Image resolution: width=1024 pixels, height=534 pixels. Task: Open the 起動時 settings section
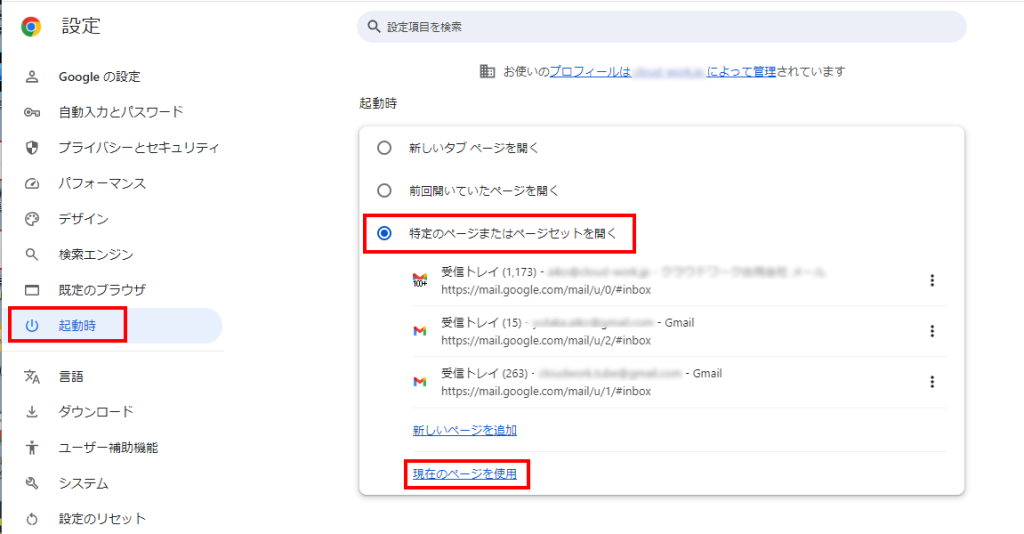click(x=77, y=326)
